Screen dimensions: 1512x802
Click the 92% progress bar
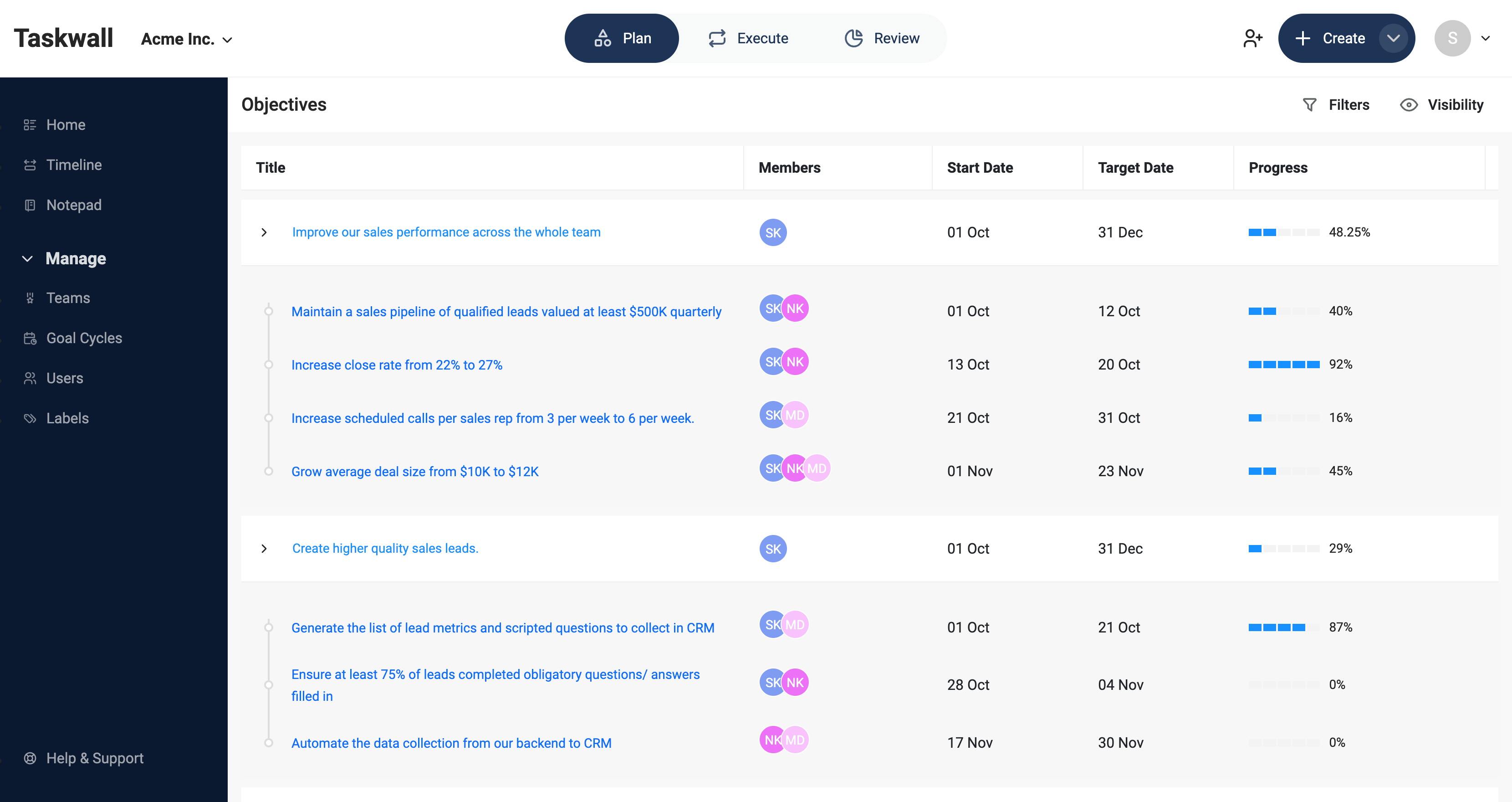tap(1284, 365)
